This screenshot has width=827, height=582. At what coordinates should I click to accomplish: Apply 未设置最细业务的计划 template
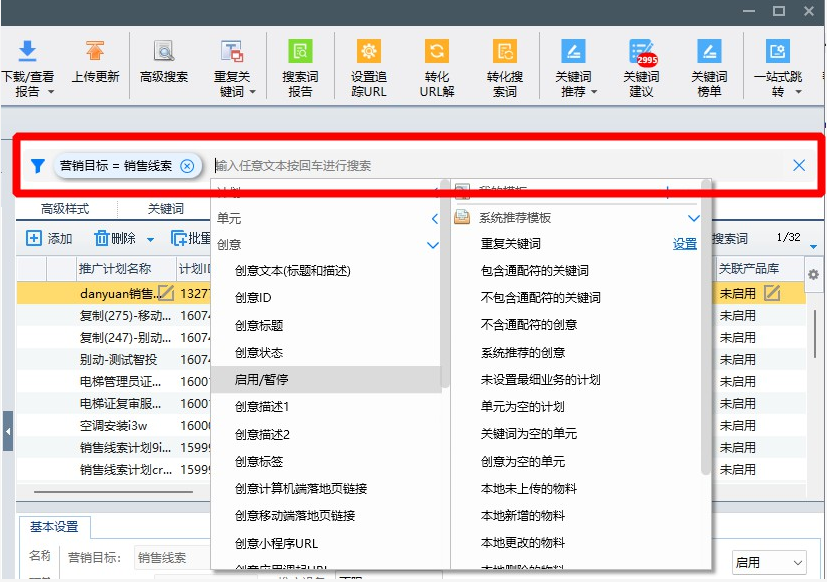(541, 379)
